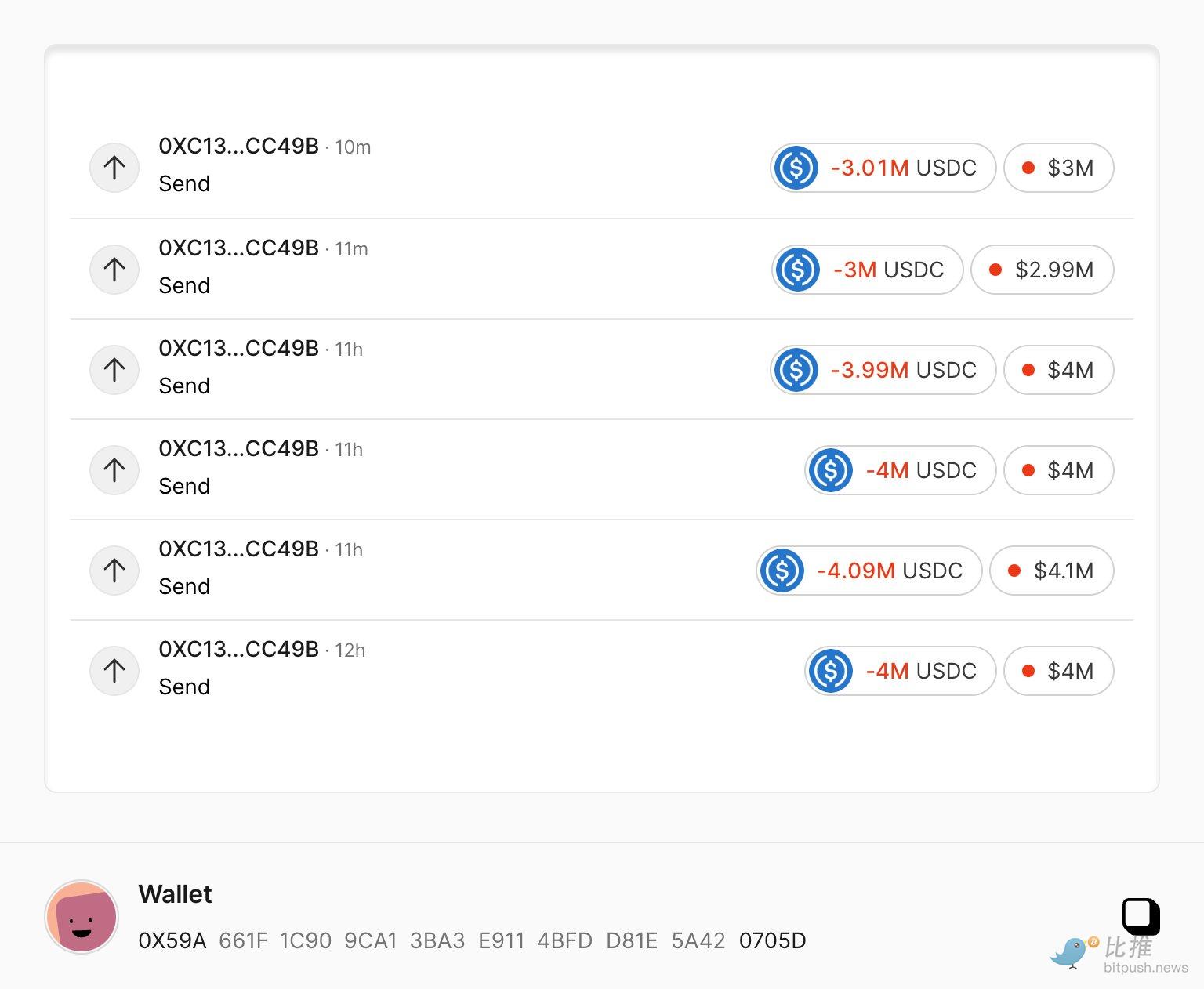Click USDC coin icon beside -4.09M
This screenshot has height=989, width=1204.
coord(782,571)
